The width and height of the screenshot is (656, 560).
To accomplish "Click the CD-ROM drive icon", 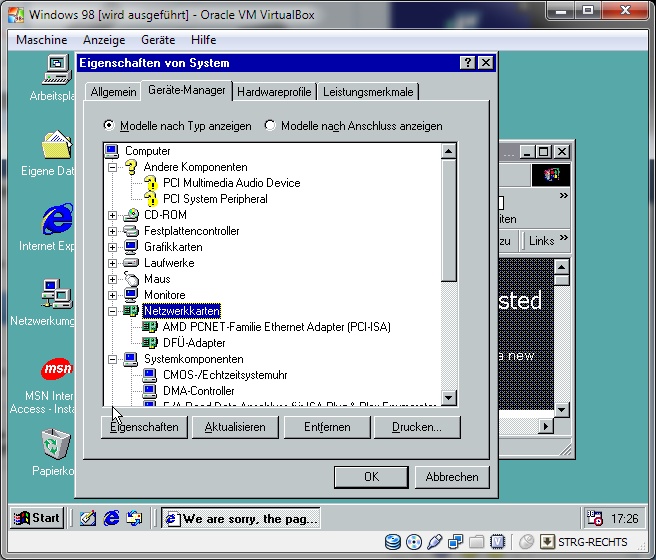I will click(131, 215).
